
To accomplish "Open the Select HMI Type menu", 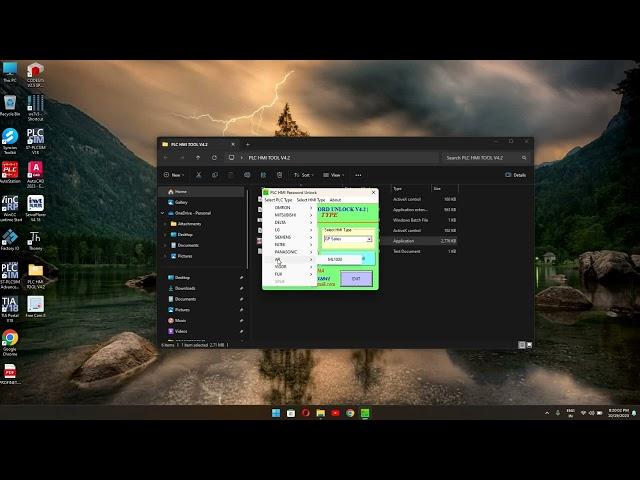I will point(311,200).
